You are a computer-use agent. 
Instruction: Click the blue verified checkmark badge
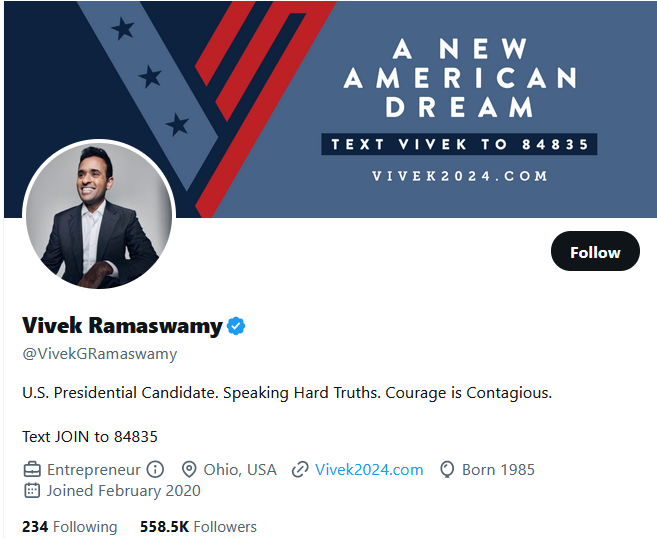[x=237, y=326]
